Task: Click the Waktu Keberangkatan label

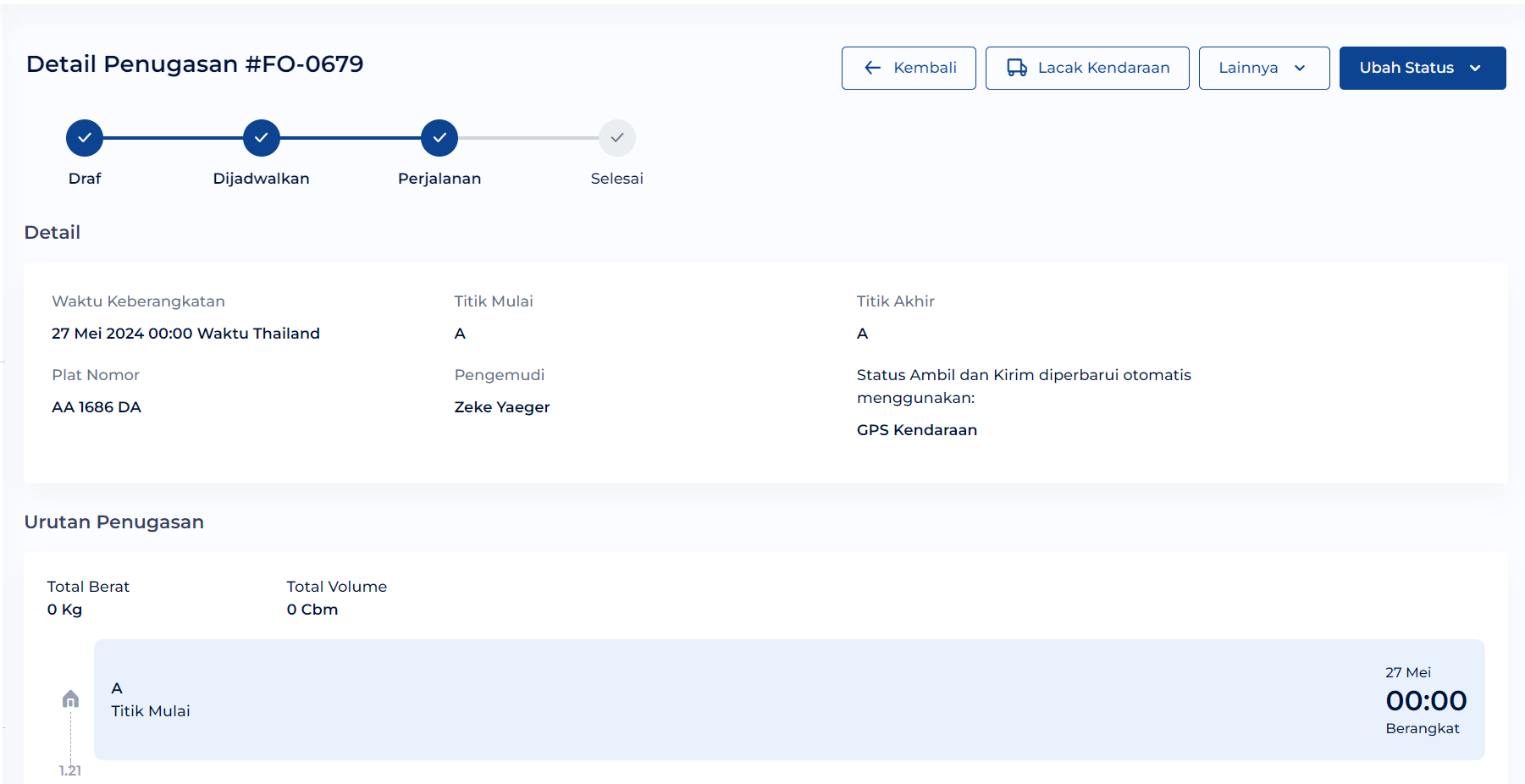Action: (138, 301)
